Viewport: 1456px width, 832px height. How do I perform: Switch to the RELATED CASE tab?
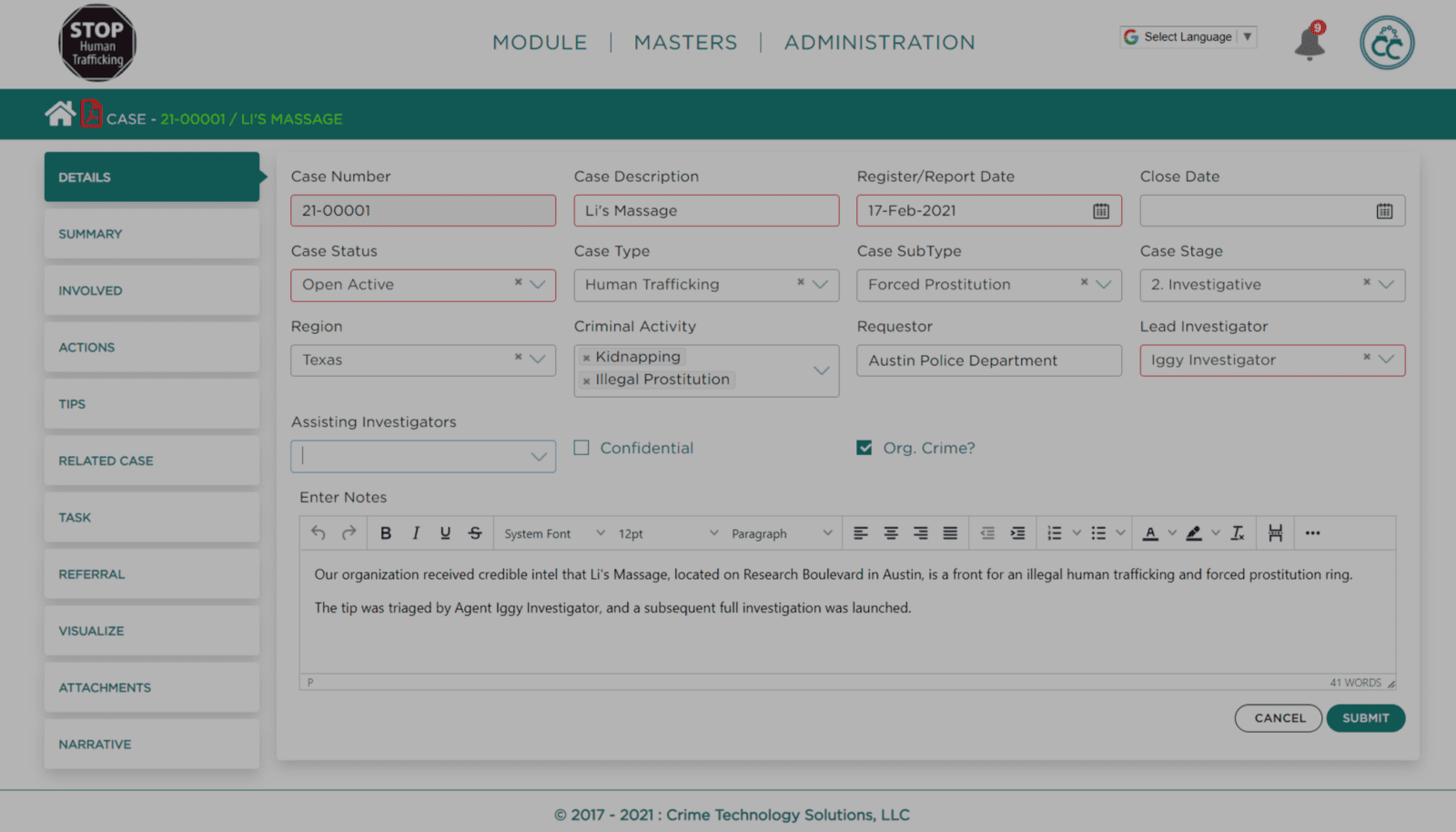coord(152,461)
